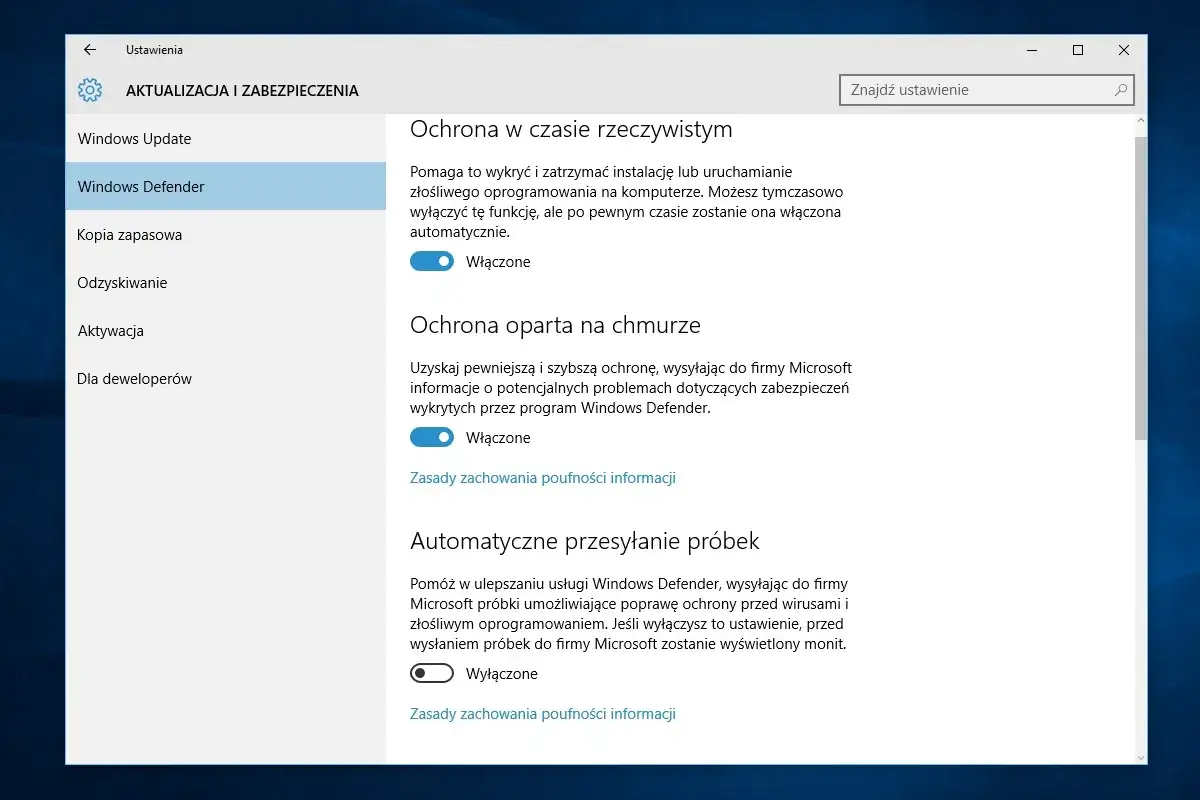Open Aktywacja section
Screen dimensions: 1200x800
(226, 331)
